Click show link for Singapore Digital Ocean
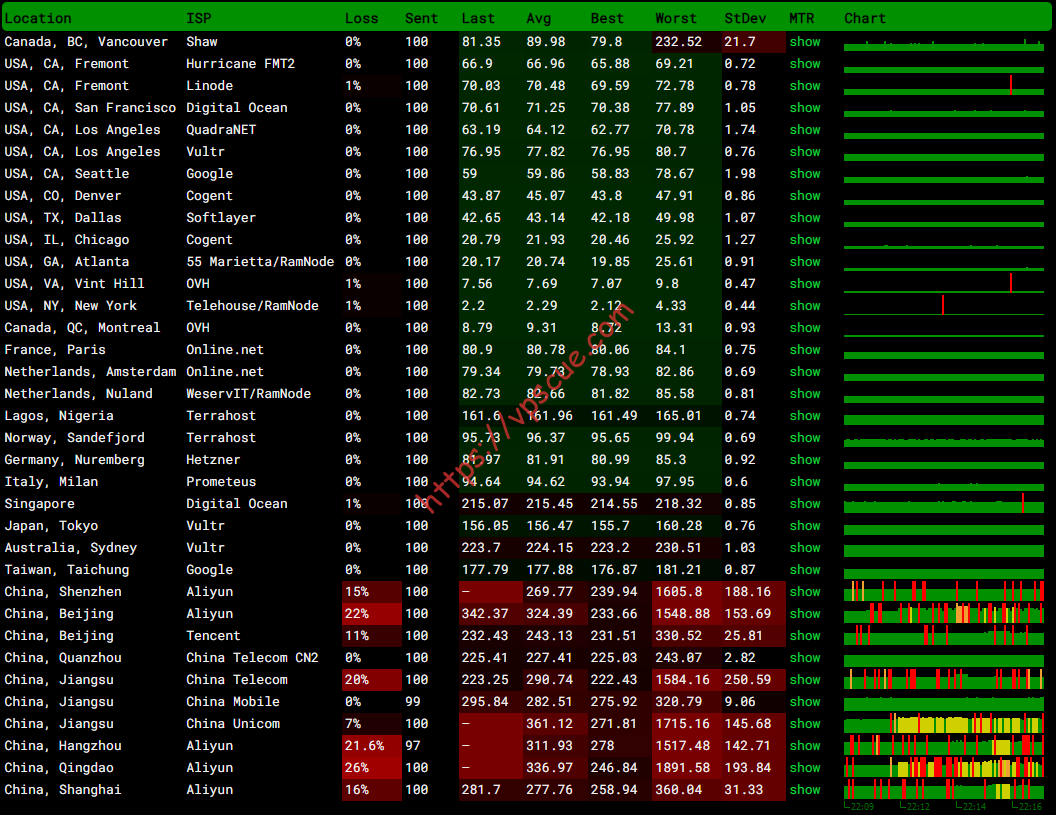The image size is (1056, 815). tap(805, 504)
